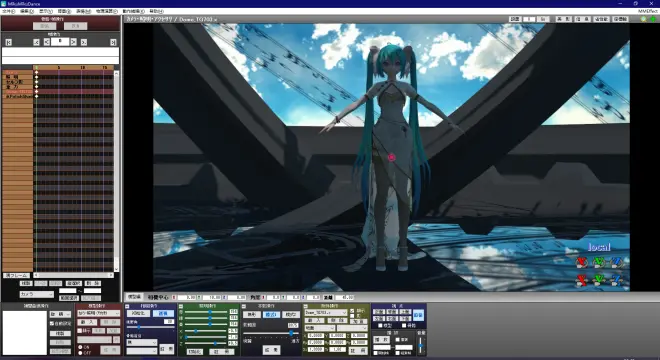Click the red light color slider handle
Viewport: 660px width, 360px height.
click(210, 312)
